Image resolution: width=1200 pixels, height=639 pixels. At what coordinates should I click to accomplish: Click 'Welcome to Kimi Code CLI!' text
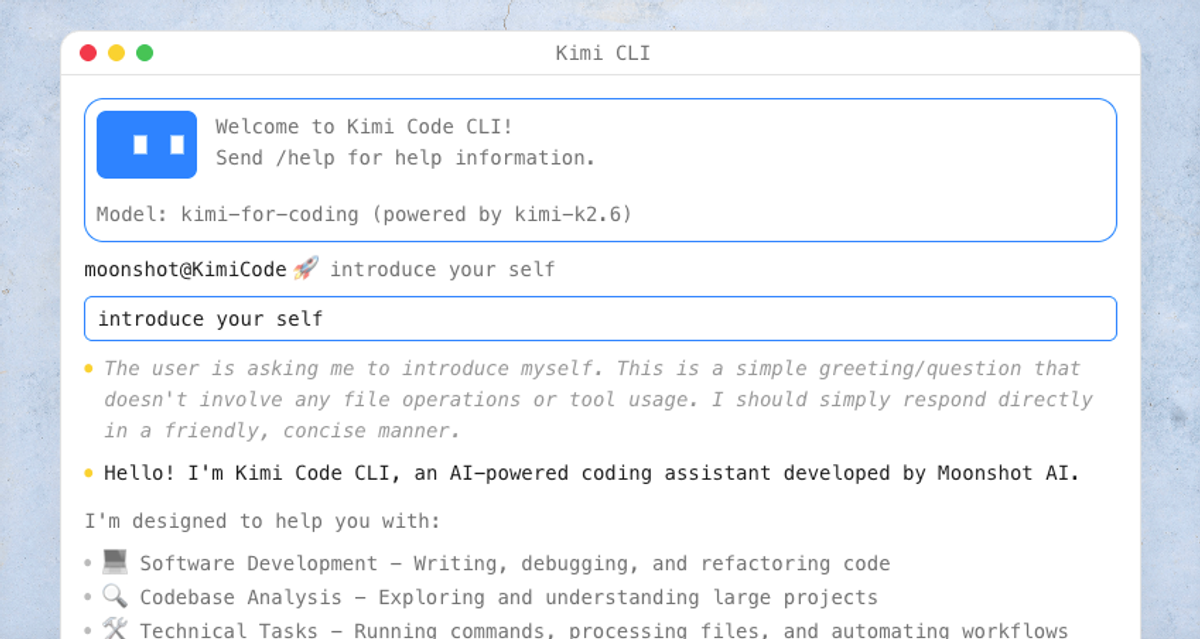(x=364, y=127)
